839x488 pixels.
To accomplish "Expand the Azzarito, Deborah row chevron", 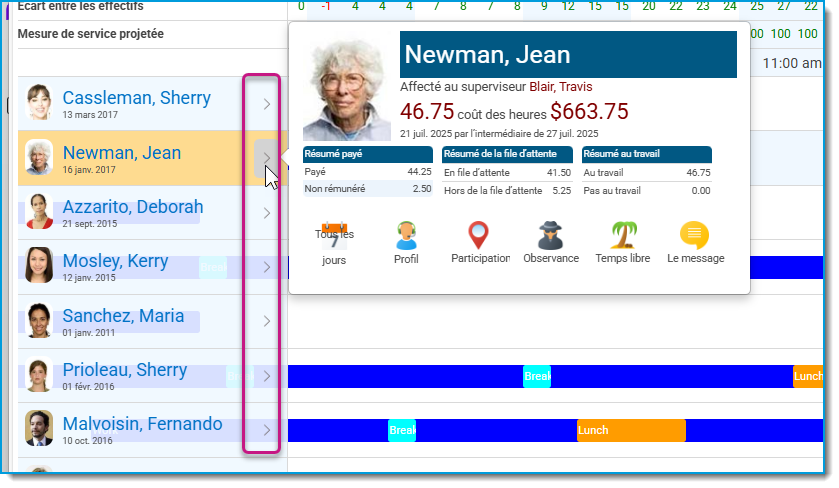I will (x=266, y=213).
